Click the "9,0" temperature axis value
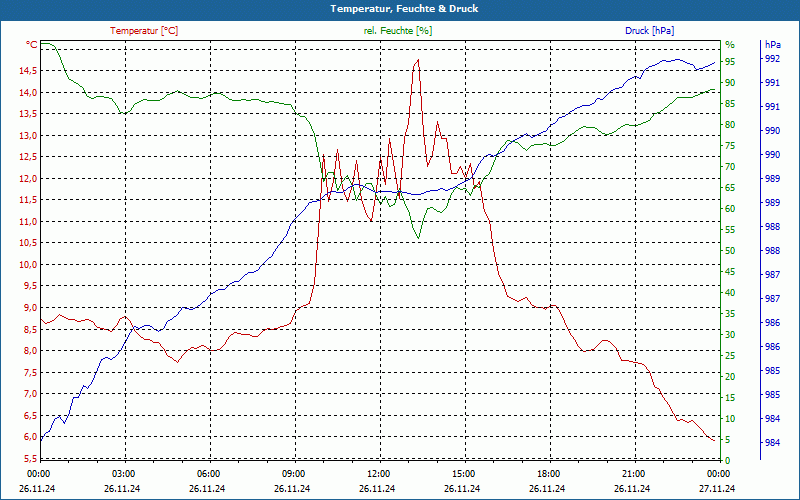 coord(30,308)
